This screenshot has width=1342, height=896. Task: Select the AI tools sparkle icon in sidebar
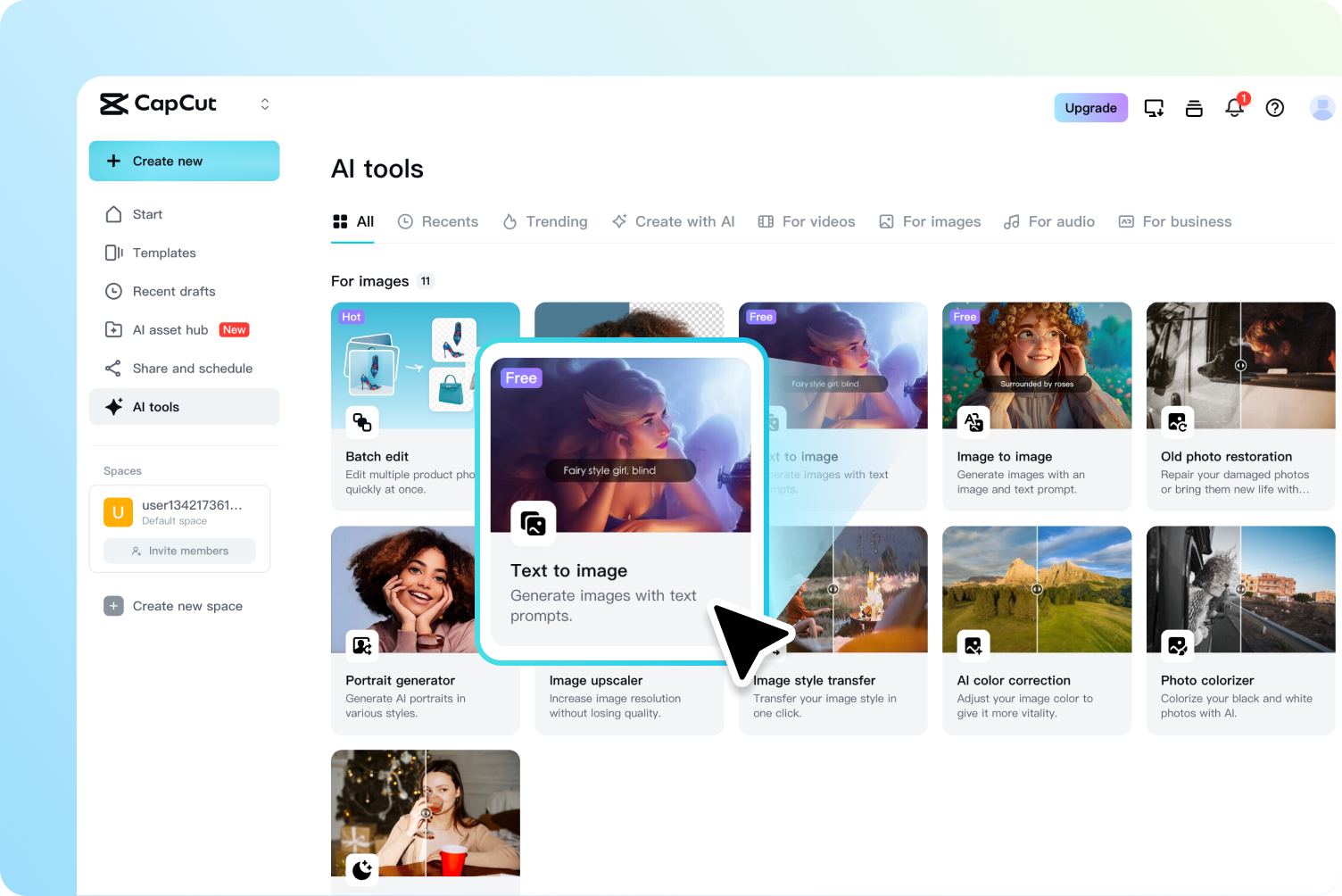pos(114,407)
